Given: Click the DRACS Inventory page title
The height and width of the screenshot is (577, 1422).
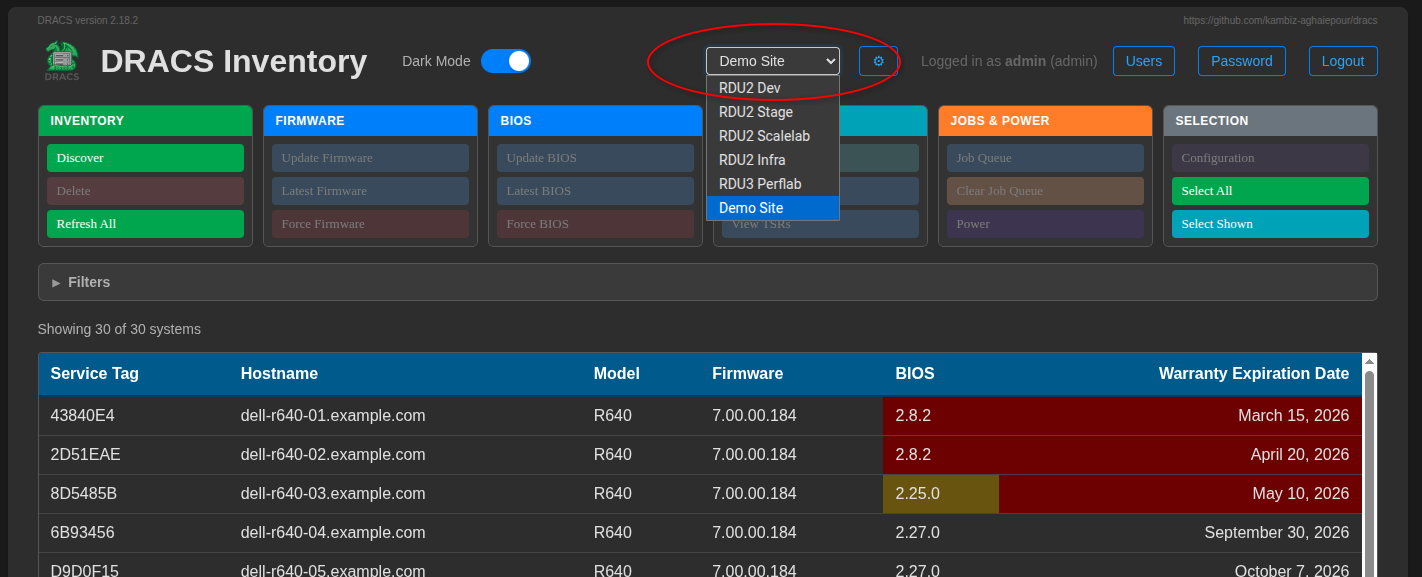Looking at the screenshot, I should click(234, 61).
